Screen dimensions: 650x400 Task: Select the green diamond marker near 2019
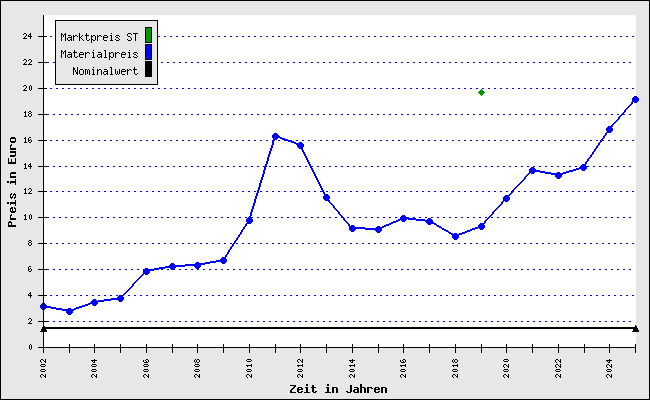481,92
